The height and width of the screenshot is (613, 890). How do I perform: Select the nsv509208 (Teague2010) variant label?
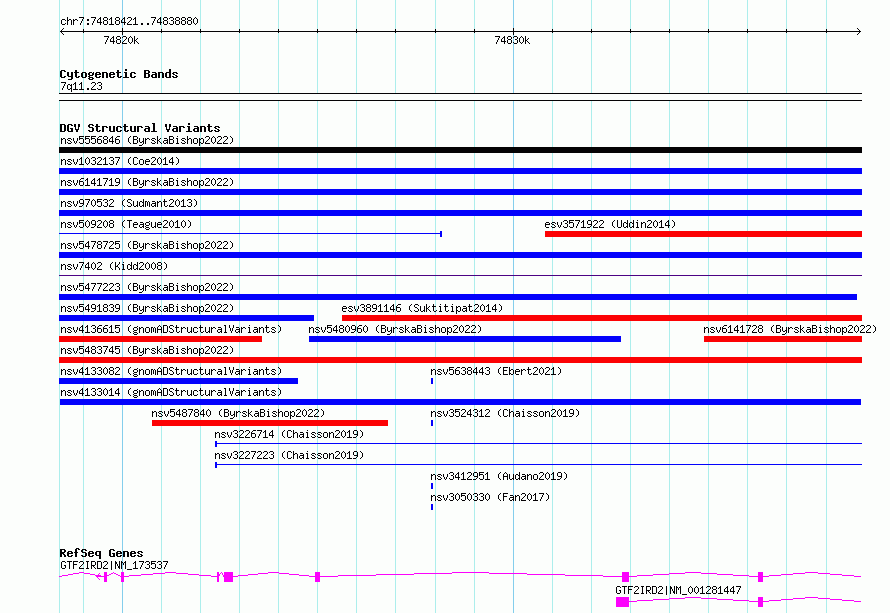(126, 224)
